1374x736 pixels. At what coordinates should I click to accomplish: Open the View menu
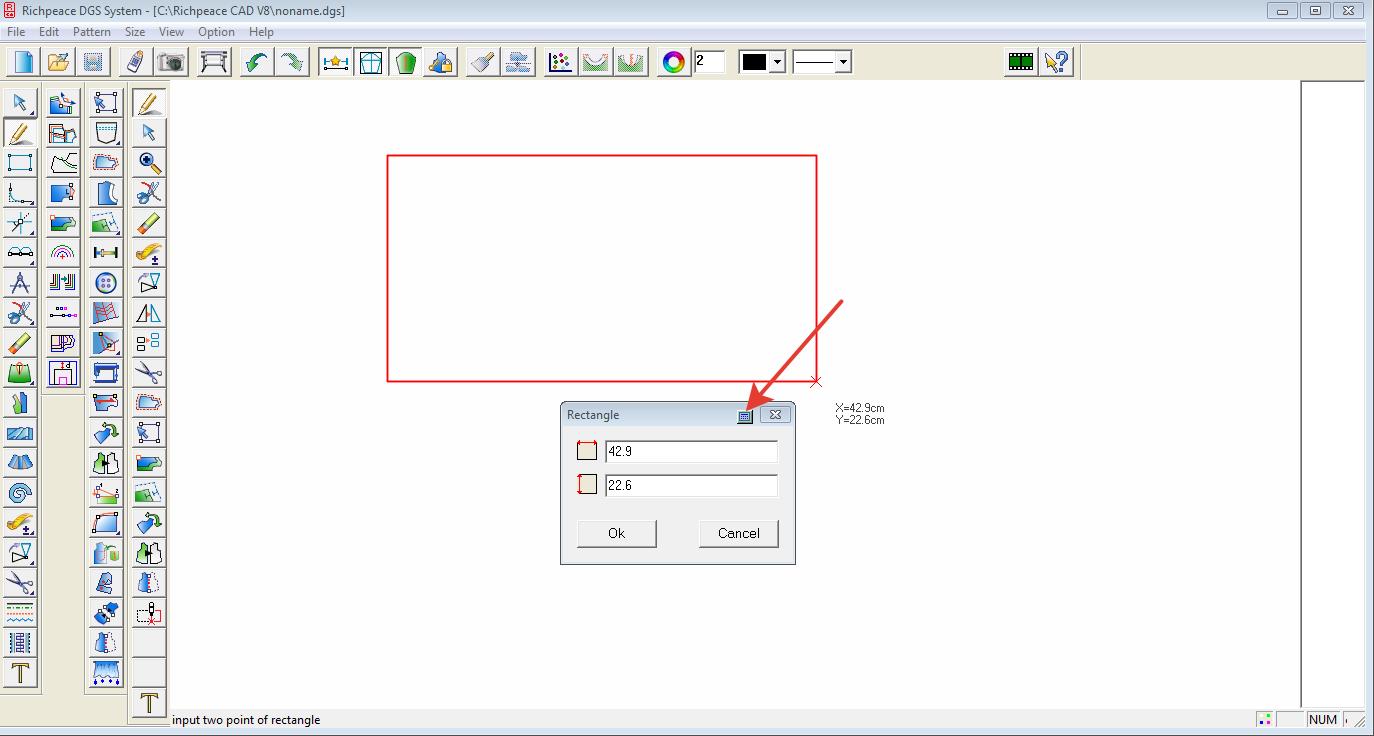(171, 32)
